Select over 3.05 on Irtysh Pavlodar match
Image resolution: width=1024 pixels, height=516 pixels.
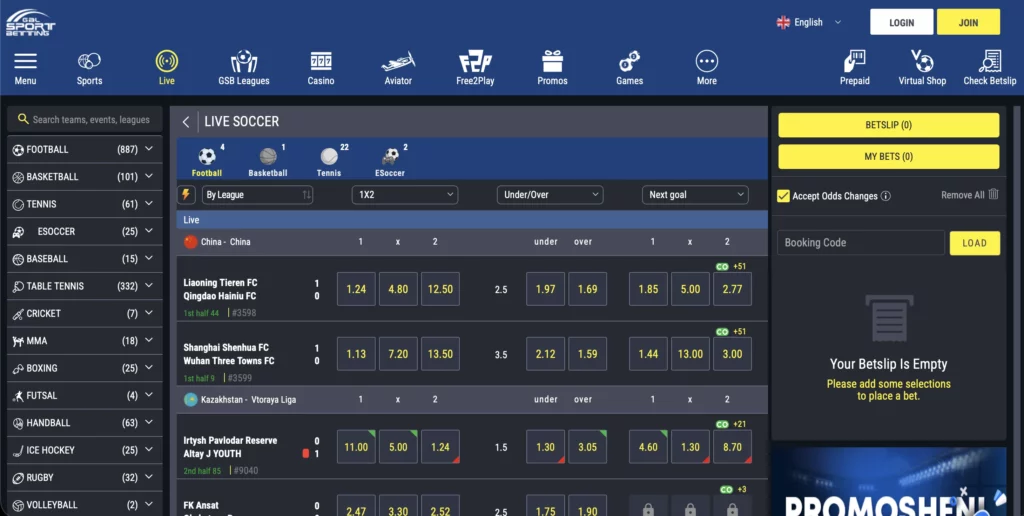pyautogui.click(x=587, y=447)
